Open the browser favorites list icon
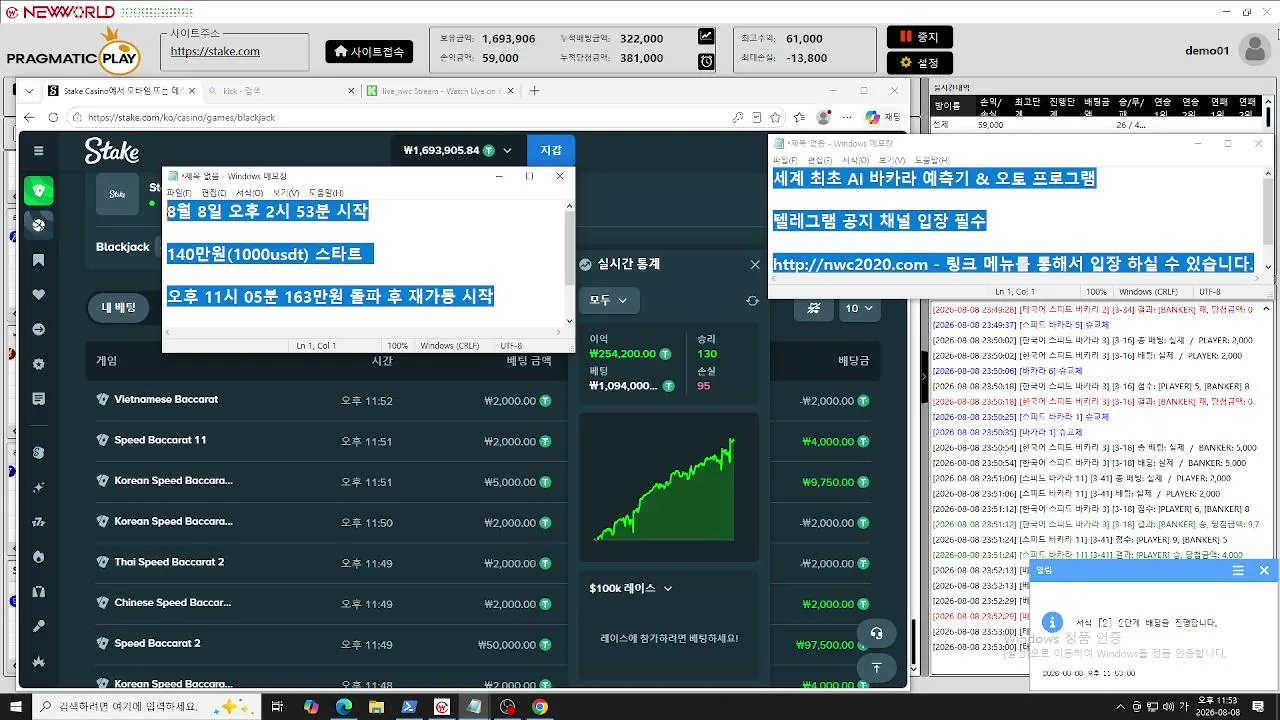 pyautogui.click(x=798, y=117)
